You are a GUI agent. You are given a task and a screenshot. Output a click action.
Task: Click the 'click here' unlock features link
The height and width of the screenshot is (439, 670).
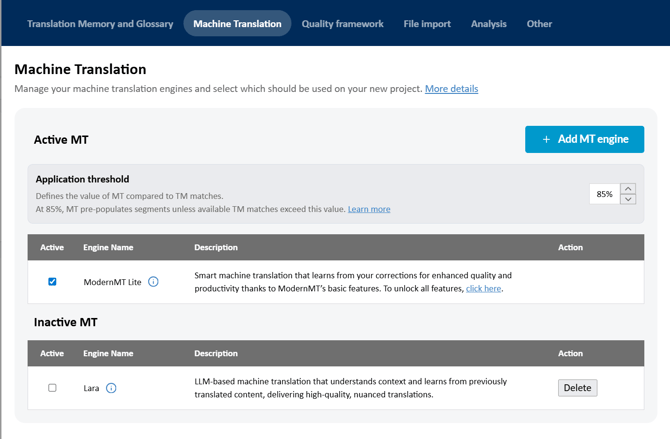(484, 288)
